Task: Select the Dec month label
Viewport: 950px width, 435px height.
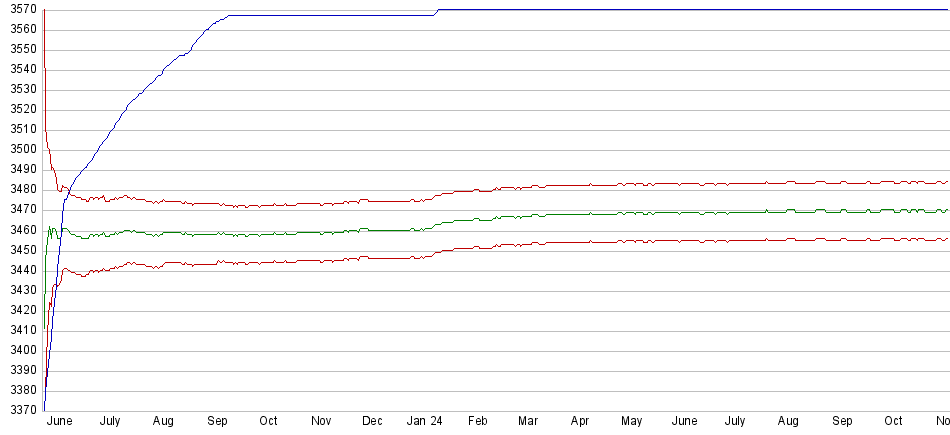Action: point(372,422)
